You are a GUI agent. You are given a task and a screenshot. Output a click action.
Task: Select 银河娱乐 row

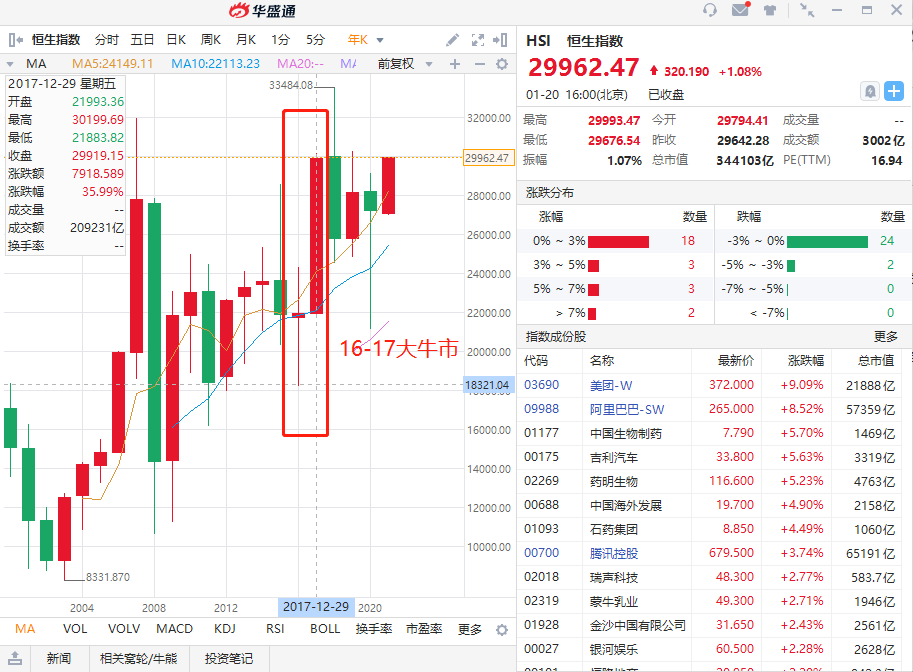tap(709, 649)
